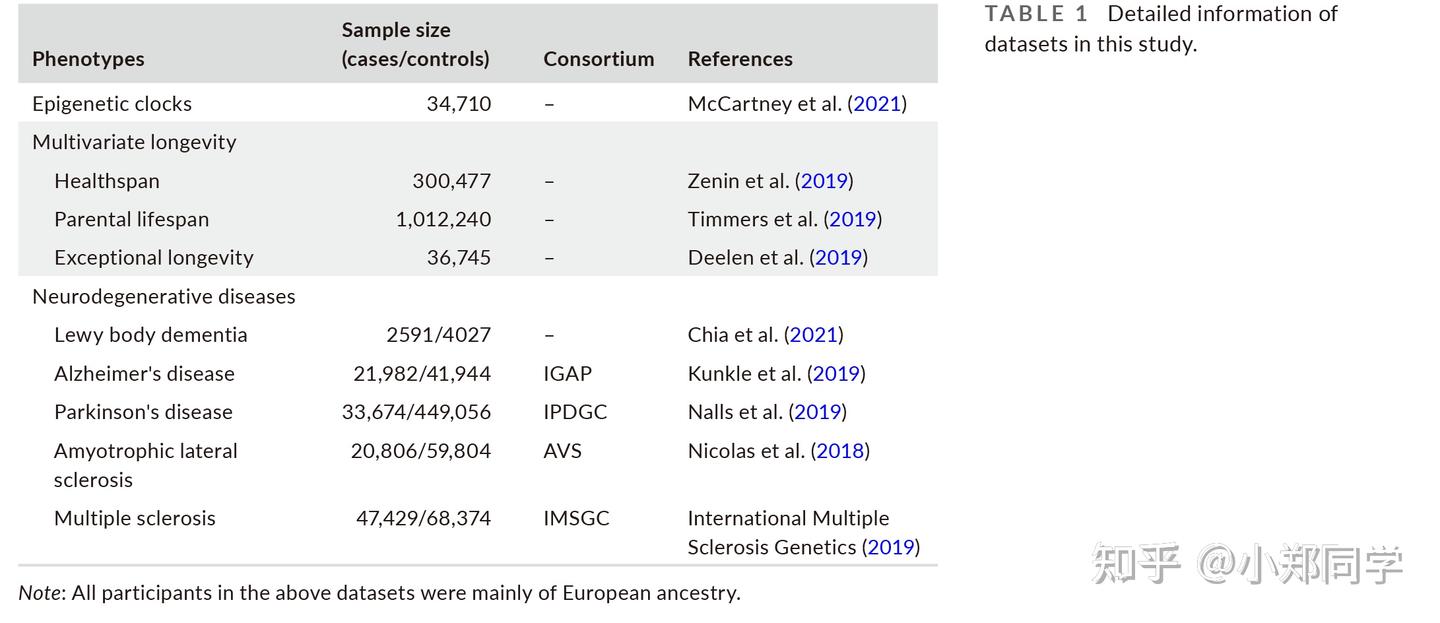This screenshot has width=1440, height=623.
Task: Select the IGAP consortium cell
Action: tap(567, 374)
